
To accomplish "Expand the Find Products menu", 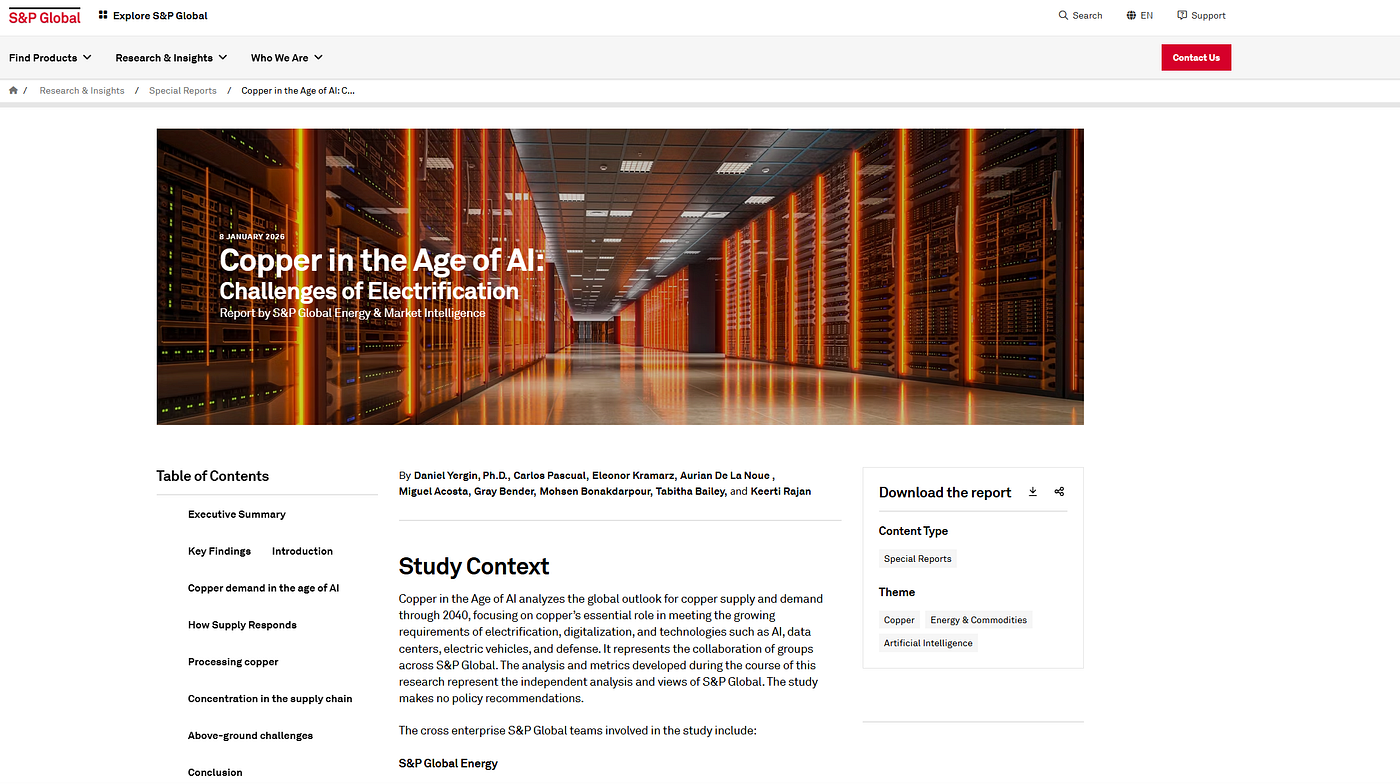I will tap(50, 58).
